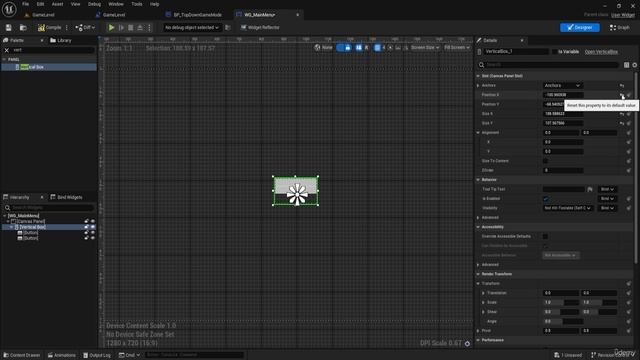Click the localization globe icon in viewport
Image resolution: width=640 pixels, height=360 pixels.
pyautogui.click(x=317, y=48)
